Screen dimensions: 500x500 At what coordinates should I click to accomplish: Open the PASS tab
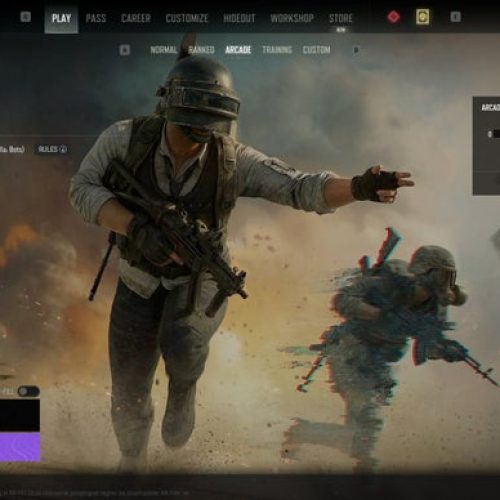pos(96,18)
